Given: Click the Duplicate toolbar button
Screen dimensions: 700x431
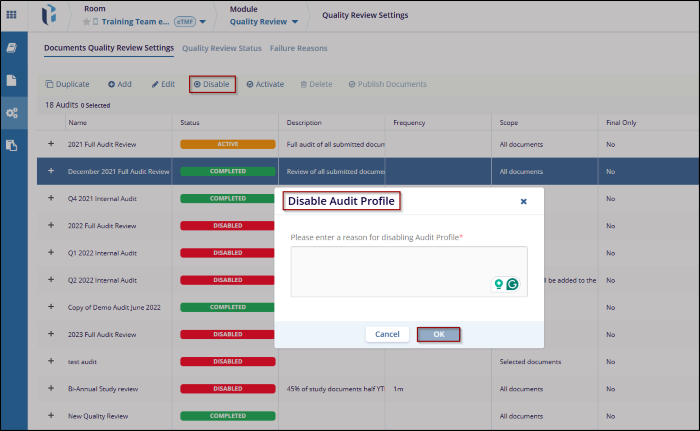Looking at the screenshot, I should click(x=67, y=84).
